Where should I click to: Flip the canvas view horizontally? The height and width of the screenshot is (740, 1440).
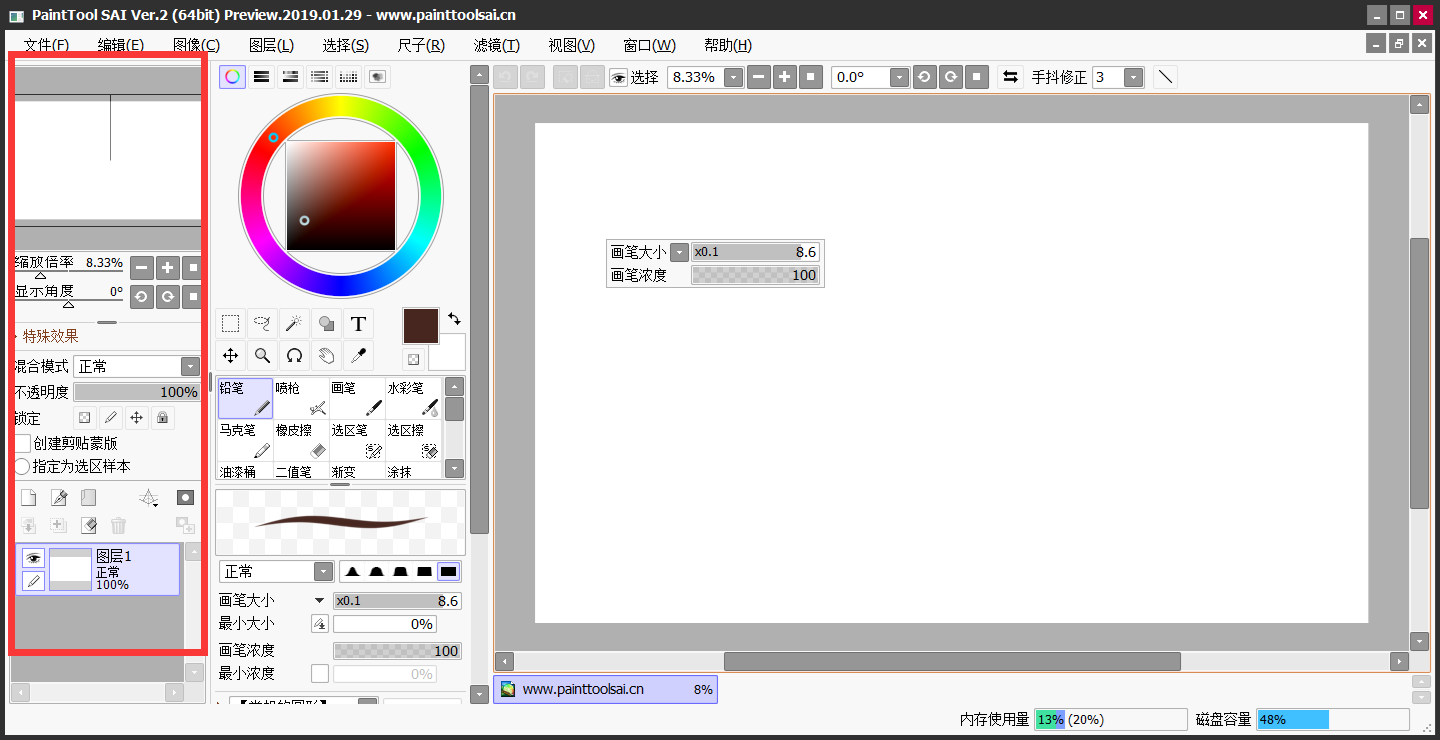1010,77
